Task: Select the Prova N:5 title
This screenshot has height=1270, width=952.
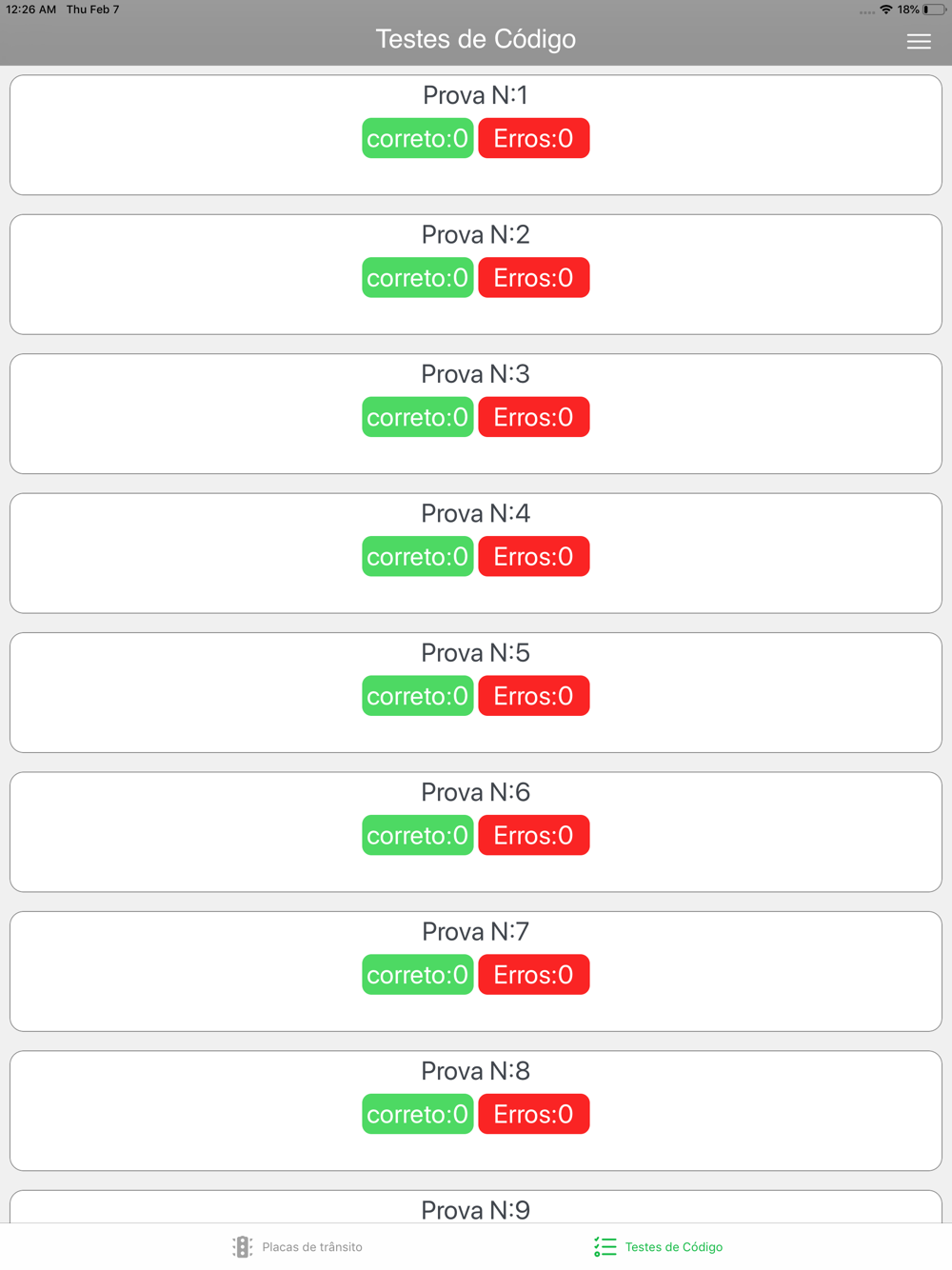Action: (476, 653)
